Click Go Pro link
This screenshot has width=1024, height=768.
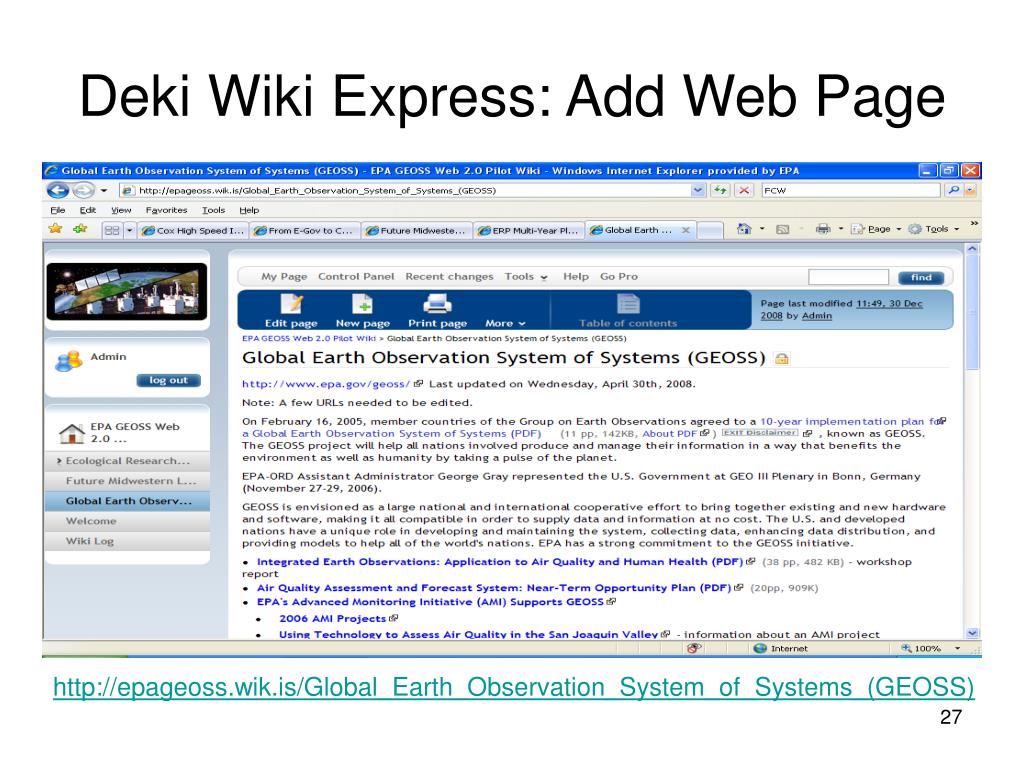pyautogui.click(x=618, y=276)
